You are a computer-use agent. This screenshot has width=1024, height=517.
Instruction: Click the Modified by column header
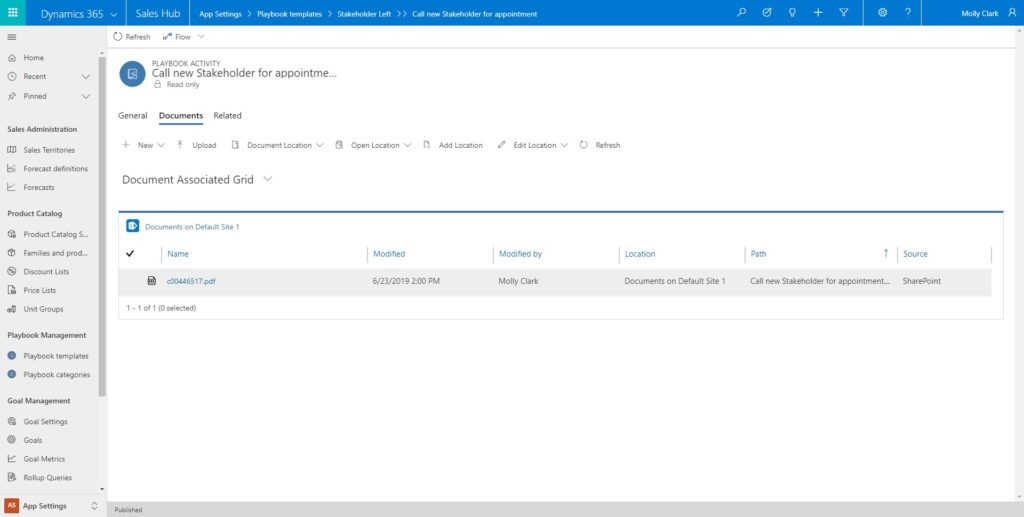[520, 254]
